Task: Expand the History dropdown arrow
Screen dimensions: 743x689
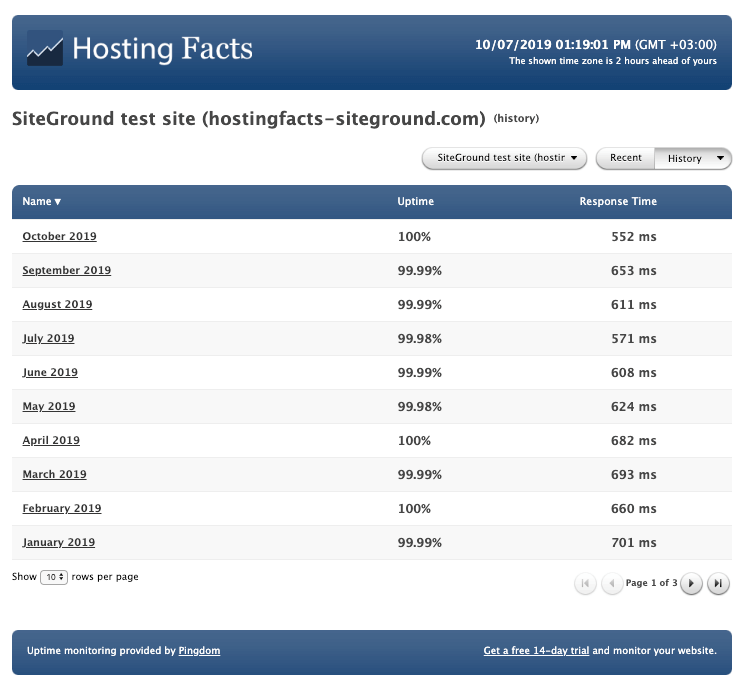Action: coord(720,158)
